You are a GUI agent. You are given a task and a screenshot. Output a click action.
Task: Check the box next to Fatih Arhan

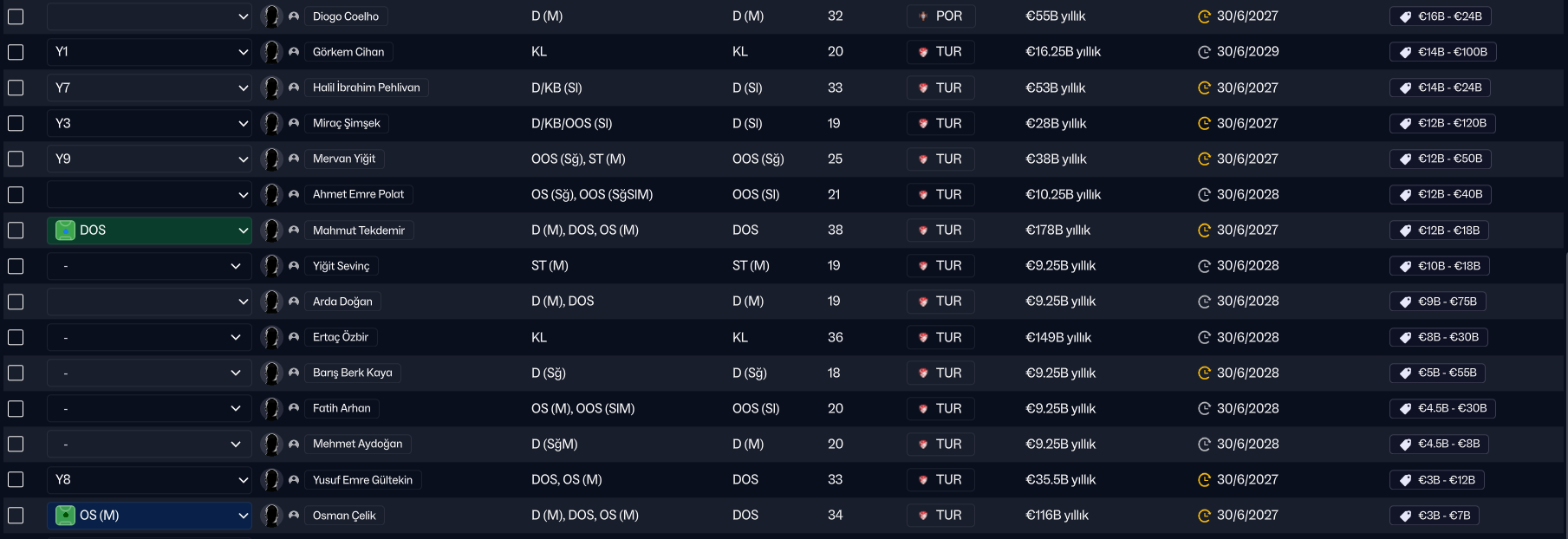click(16, 408)
